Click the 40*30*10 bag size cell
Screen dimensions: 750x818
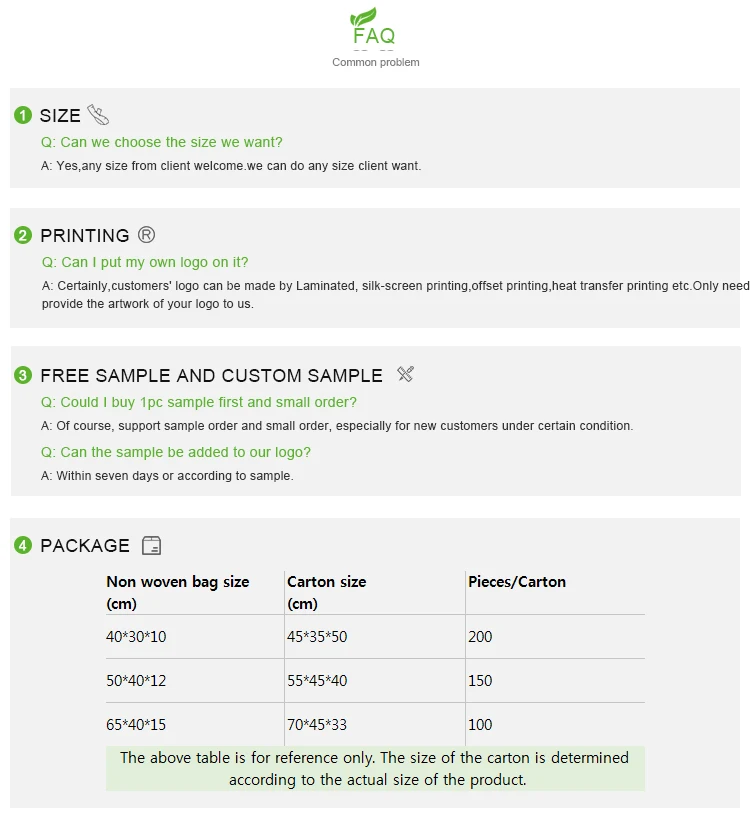(x=136, y=637)
